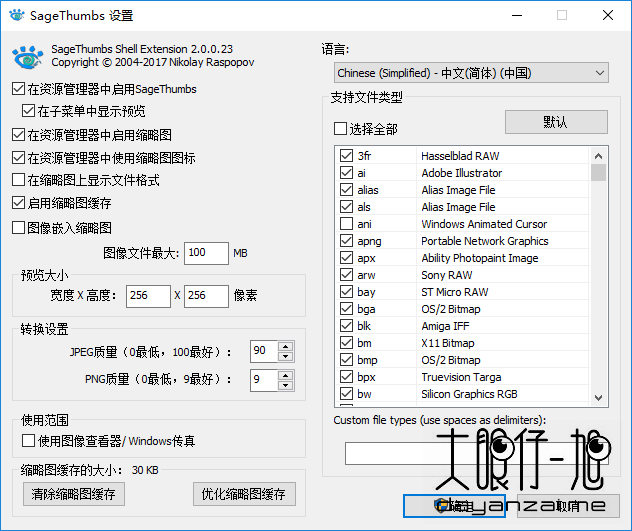Uncheck the als file type checkbox

coord(346,207)
